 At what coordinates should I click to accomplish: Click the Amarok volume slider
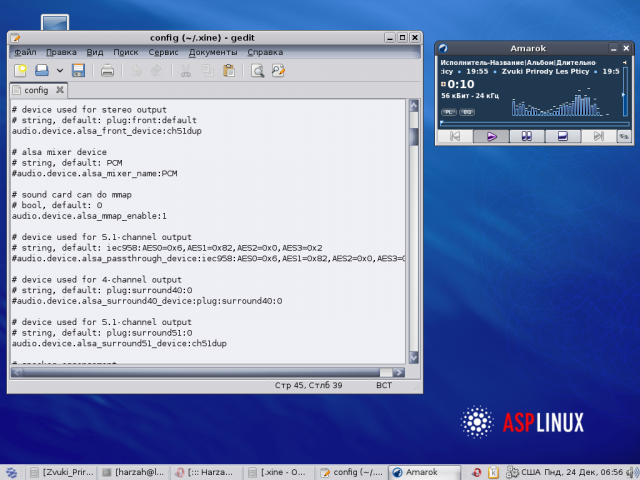(624, 92)
